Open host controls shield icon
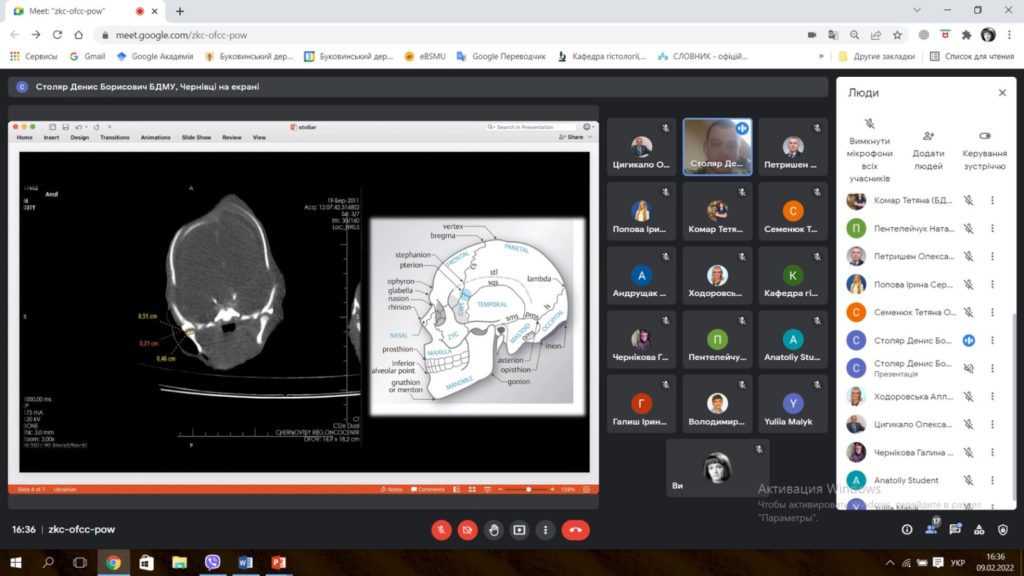This screenshot has height=576, width=1024. coord(1003,529)
